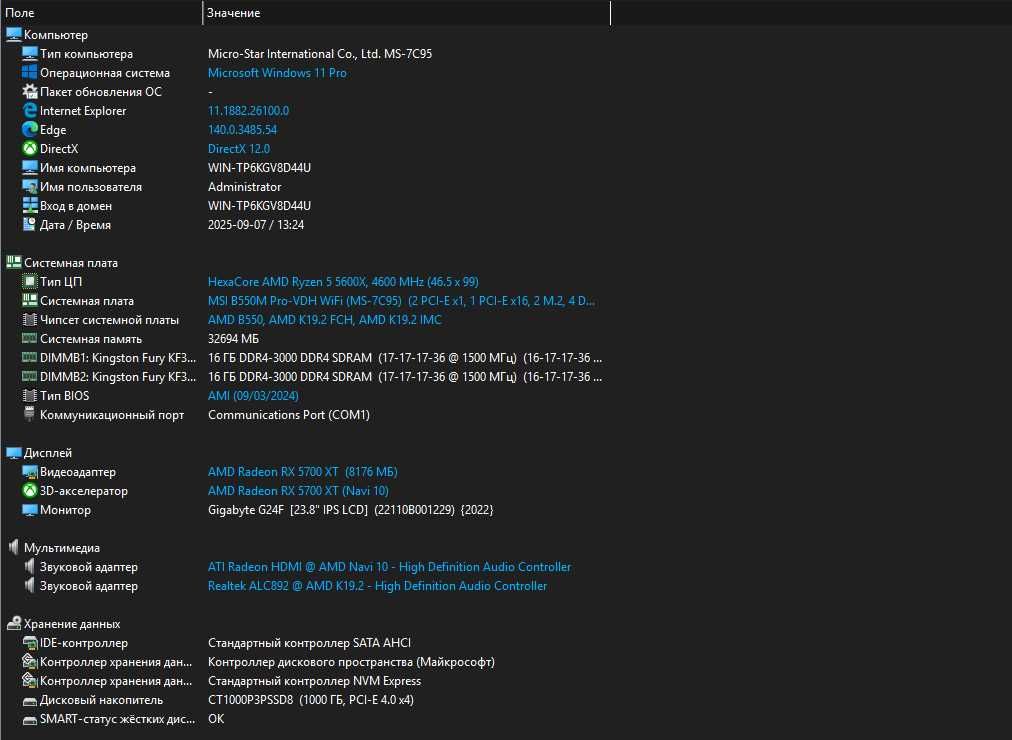Viewport: 1012px width, 740px height.
Task: Click the Тип ЦП processor icon
Action: click(30, 281)
